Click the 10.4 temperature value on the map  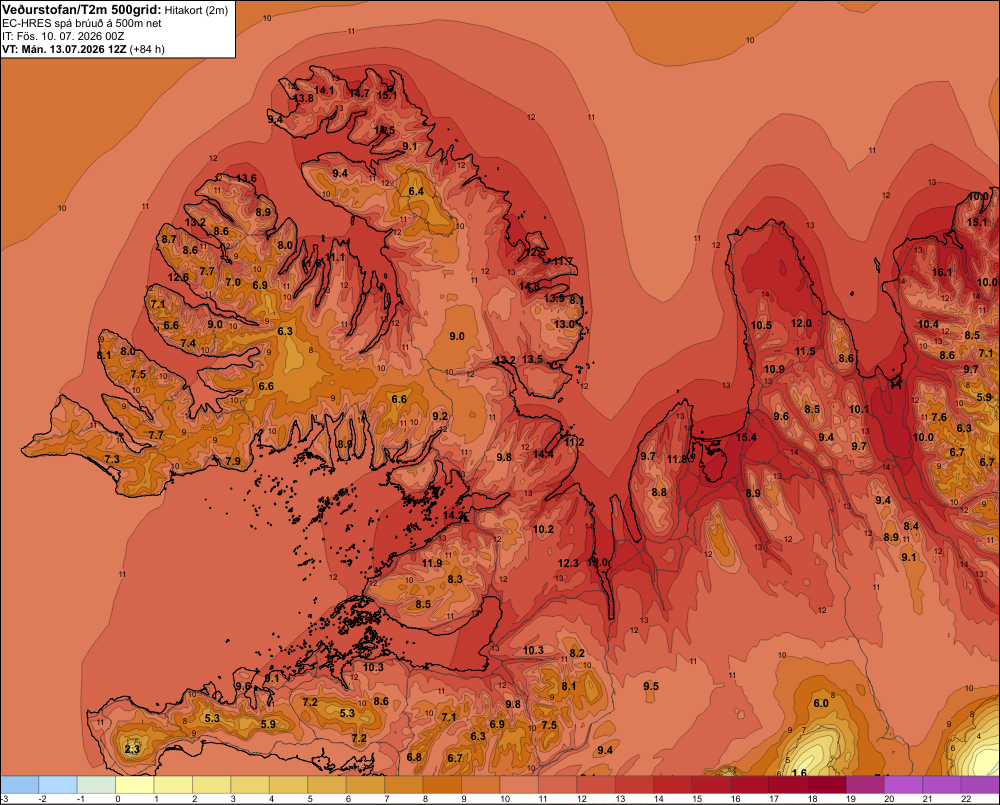(928, 325)
